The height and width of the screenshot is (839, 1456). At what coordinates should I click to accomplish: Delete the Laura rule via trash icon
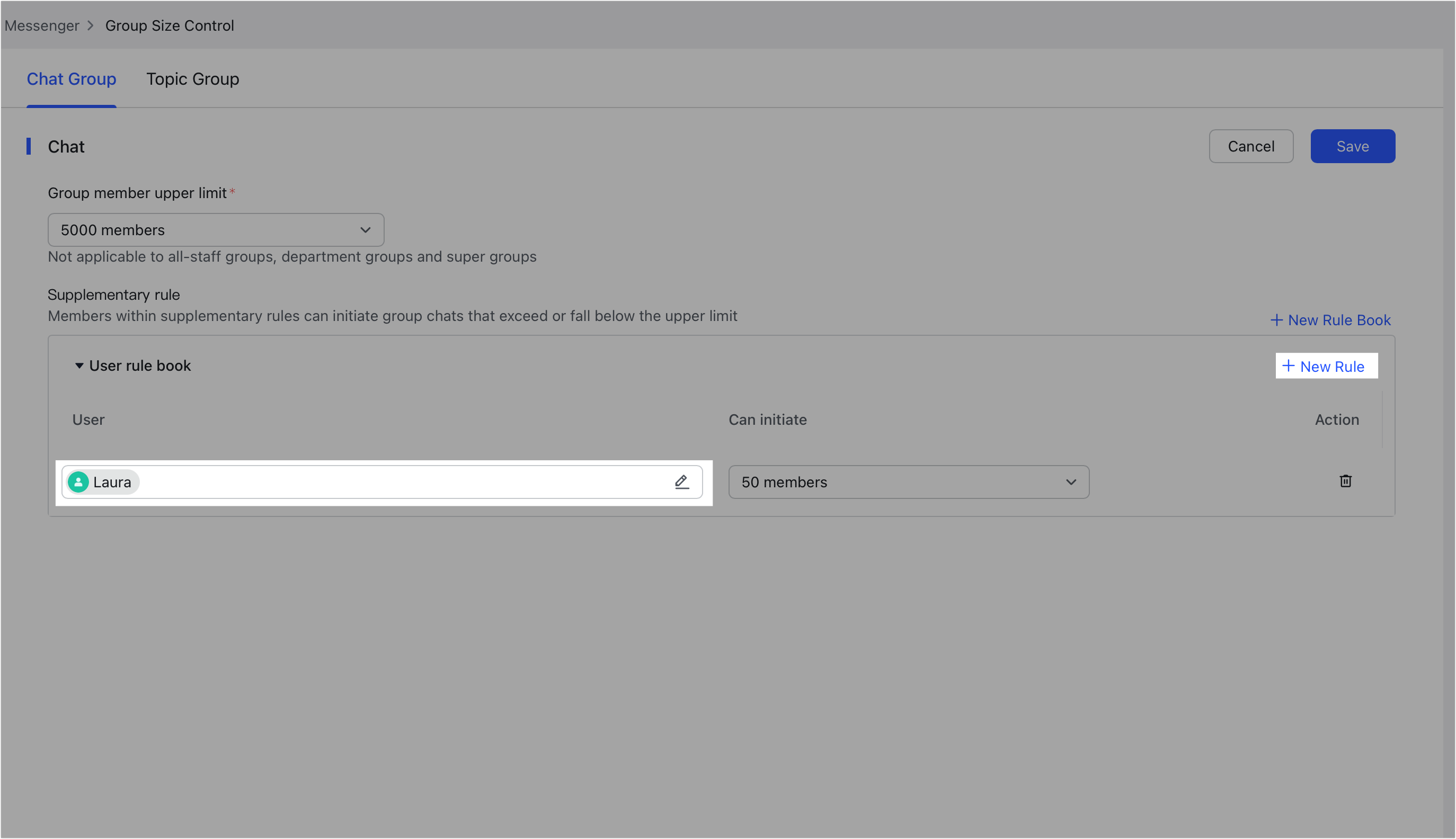(1345, 481)
